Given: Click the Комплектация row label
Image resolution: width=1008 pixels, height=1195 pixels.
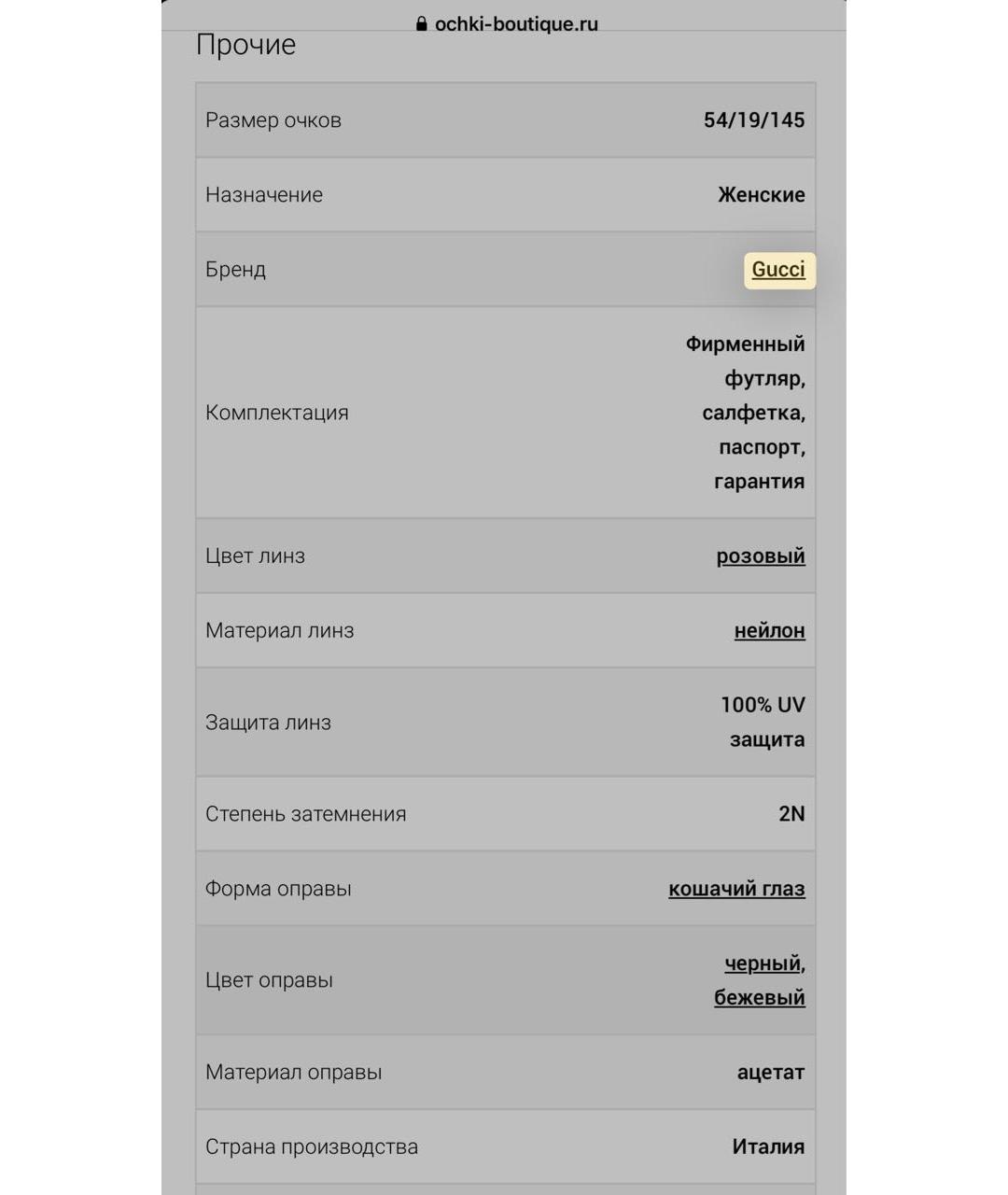Looking at the screenshot, I should tap(277, 413).
